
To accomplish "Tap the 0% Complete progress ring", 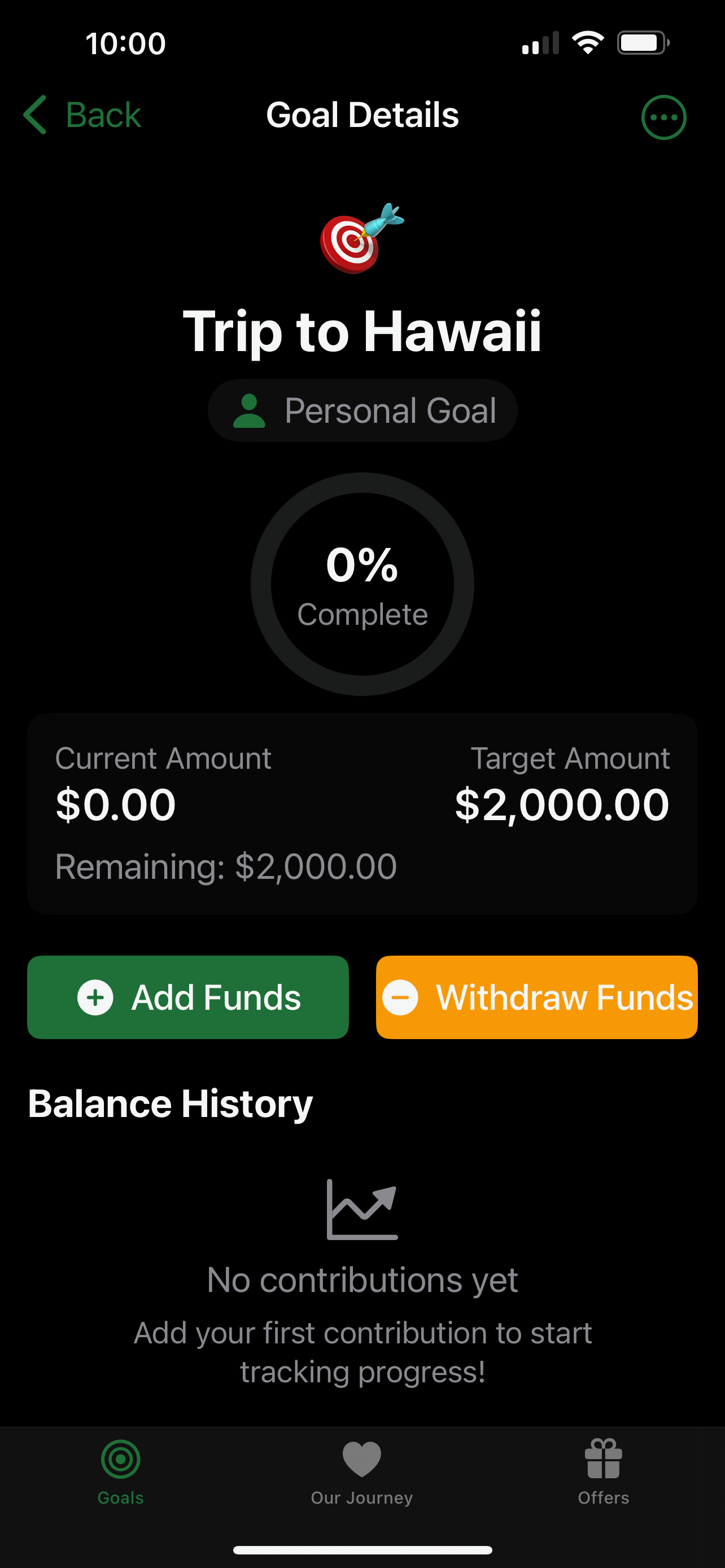I will (362, 584).
